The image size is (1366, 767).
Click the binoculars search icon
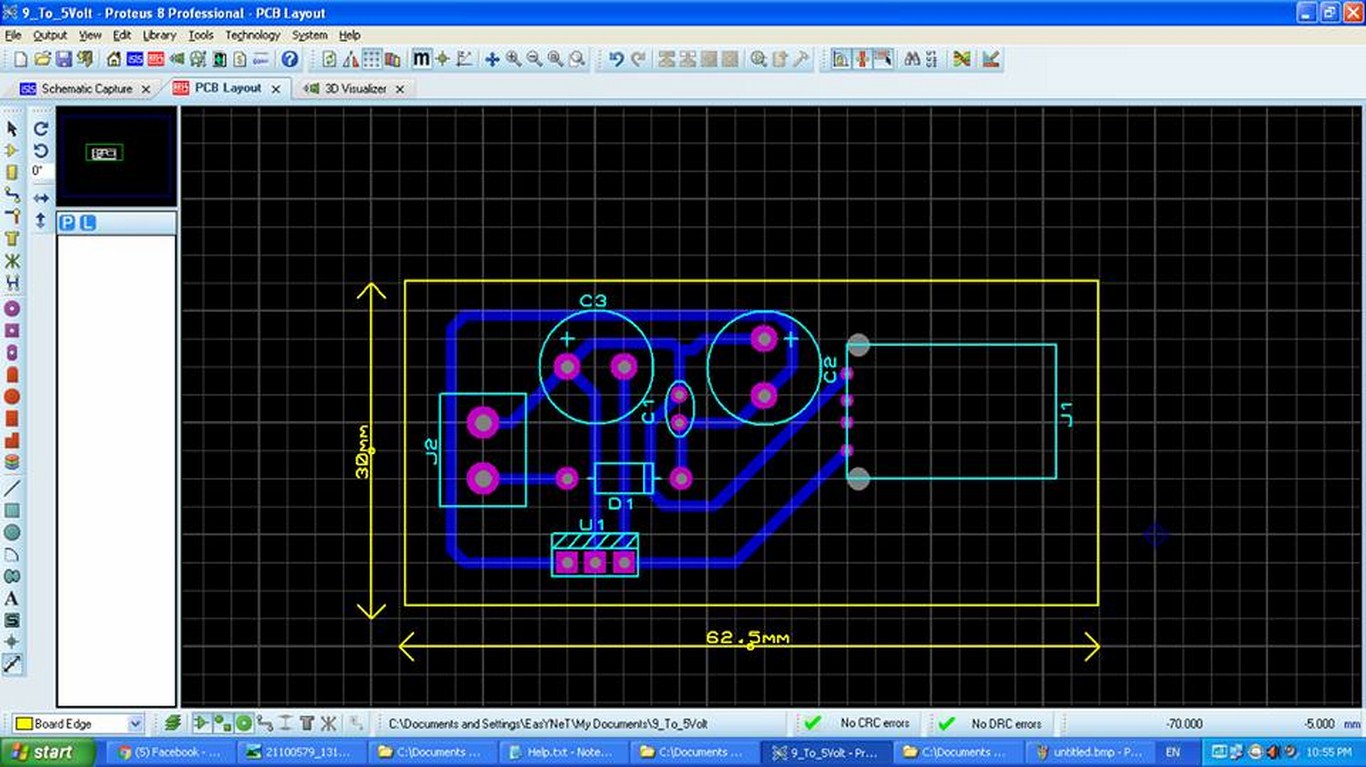pyautogui.click(x=912, y=59)
